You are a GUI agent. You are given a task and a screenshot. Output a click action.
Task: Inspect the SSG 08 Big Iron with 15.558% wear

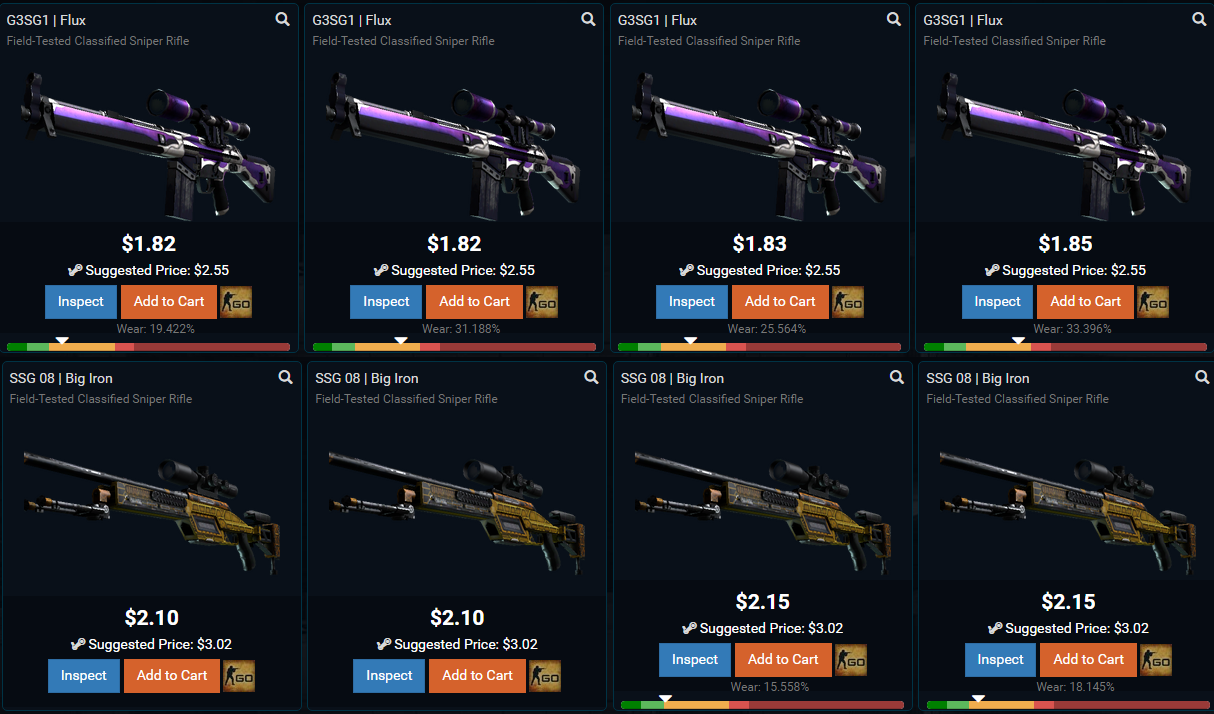point(695,660)
